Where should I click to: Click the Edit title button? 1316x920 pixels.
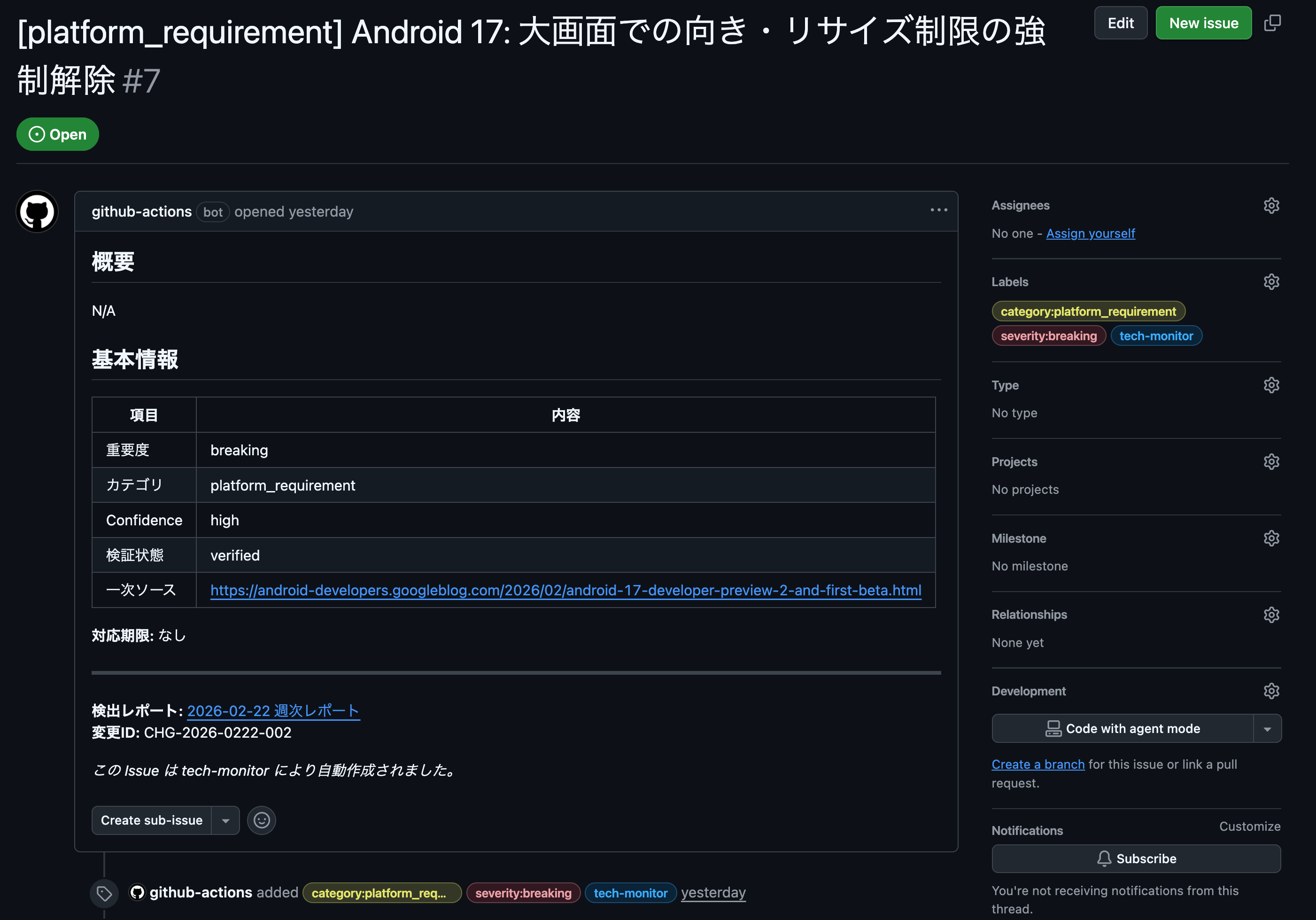[1120, 23]
